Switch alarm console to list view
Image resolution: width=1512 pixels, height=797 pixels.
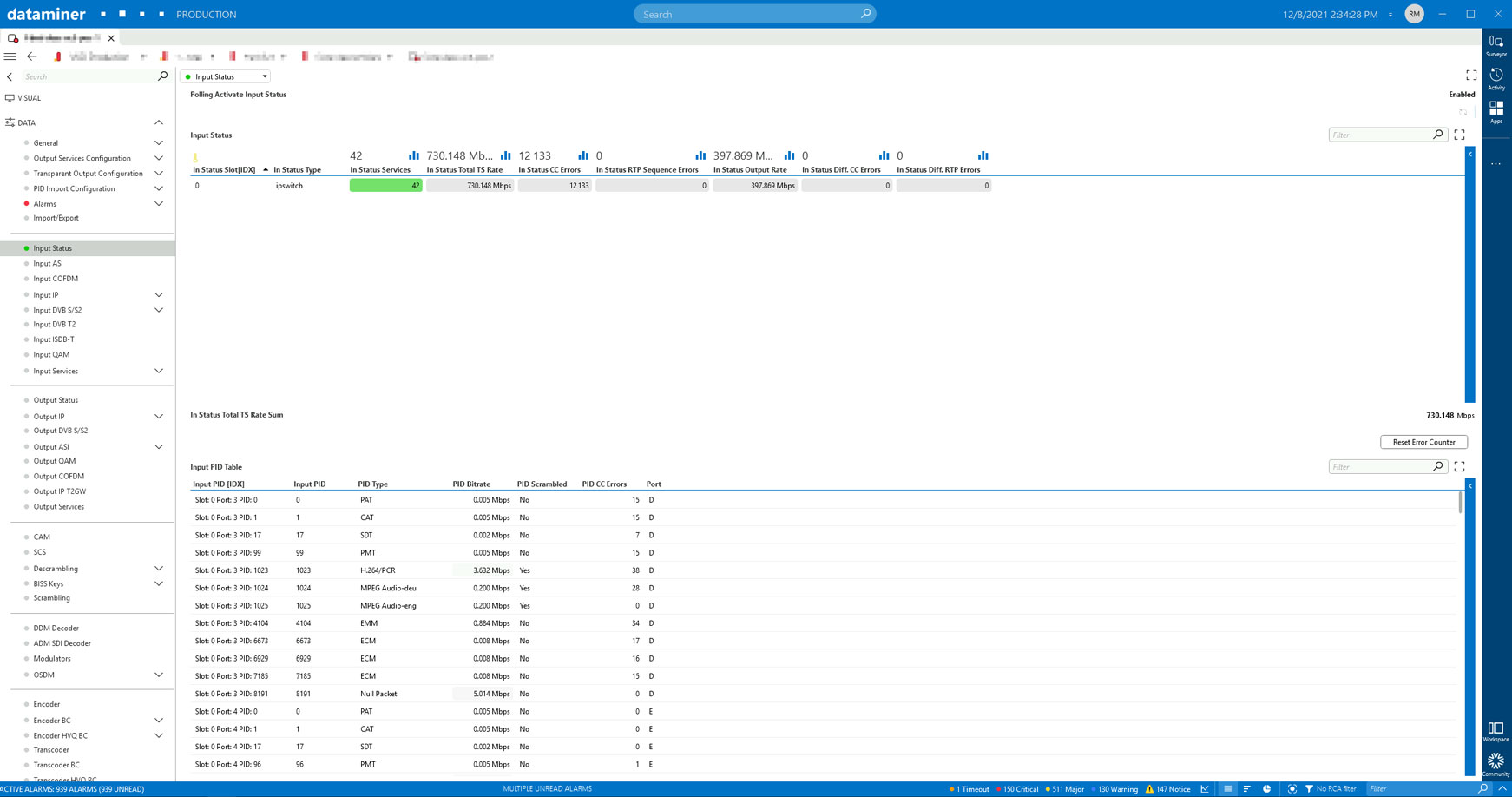point(1227,789)
